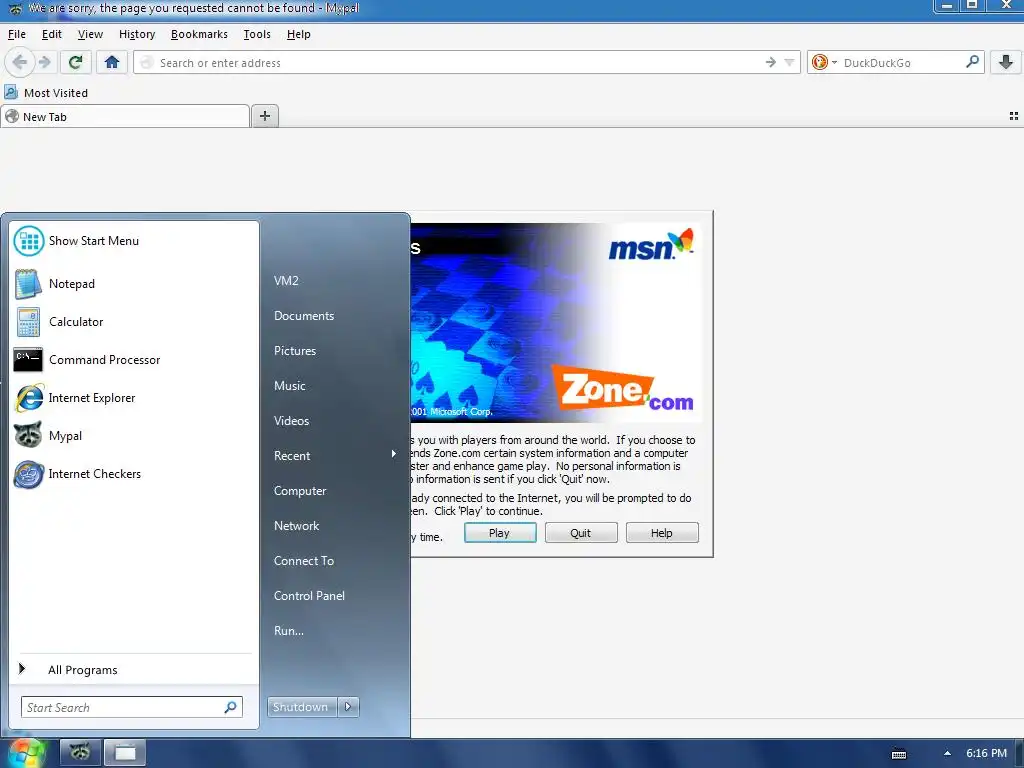Expand the address bar history dropdown
The height and width of the screenshot is (768, 1024).
[790, 63]
